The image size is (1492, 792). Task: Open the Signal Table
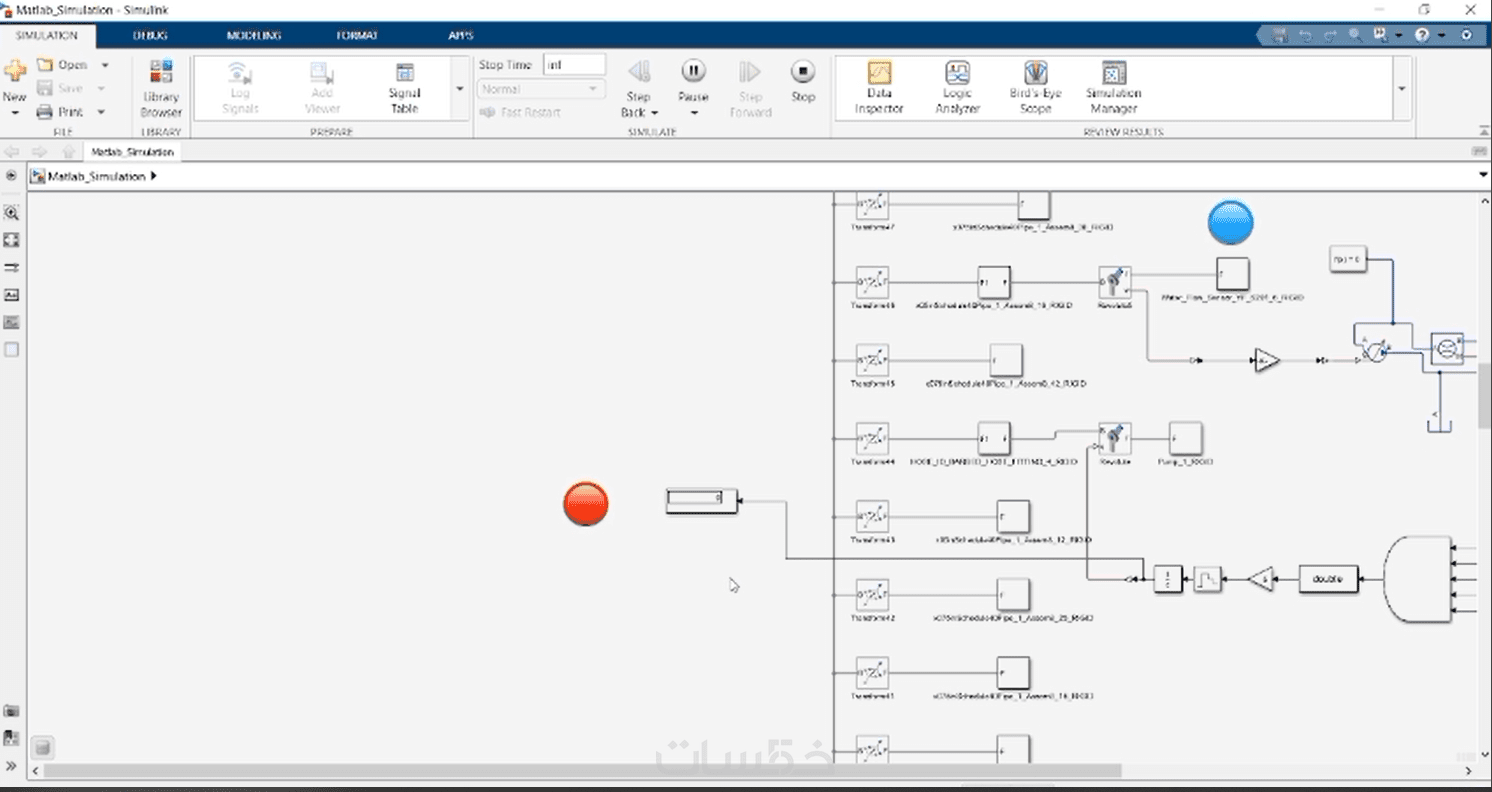[405, 88]
